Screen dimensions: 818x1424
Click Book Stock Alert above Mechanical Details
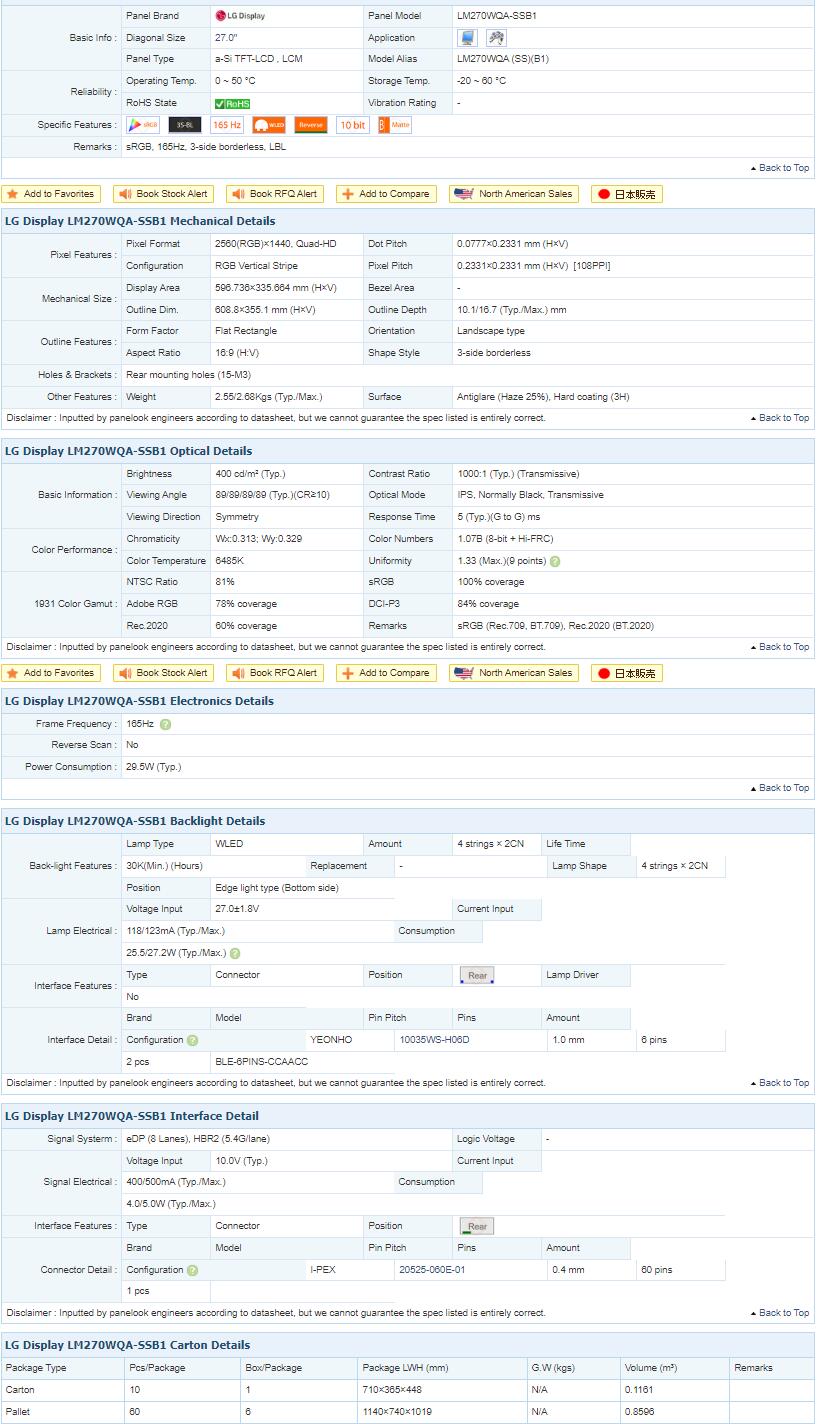tap(164, 194)
